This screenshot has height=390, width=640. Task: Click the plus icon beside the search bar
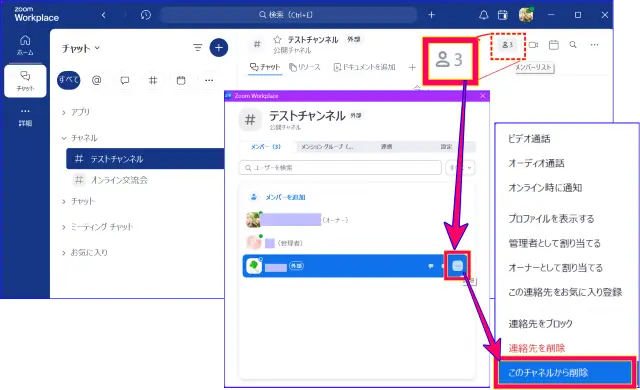(431, 15)
